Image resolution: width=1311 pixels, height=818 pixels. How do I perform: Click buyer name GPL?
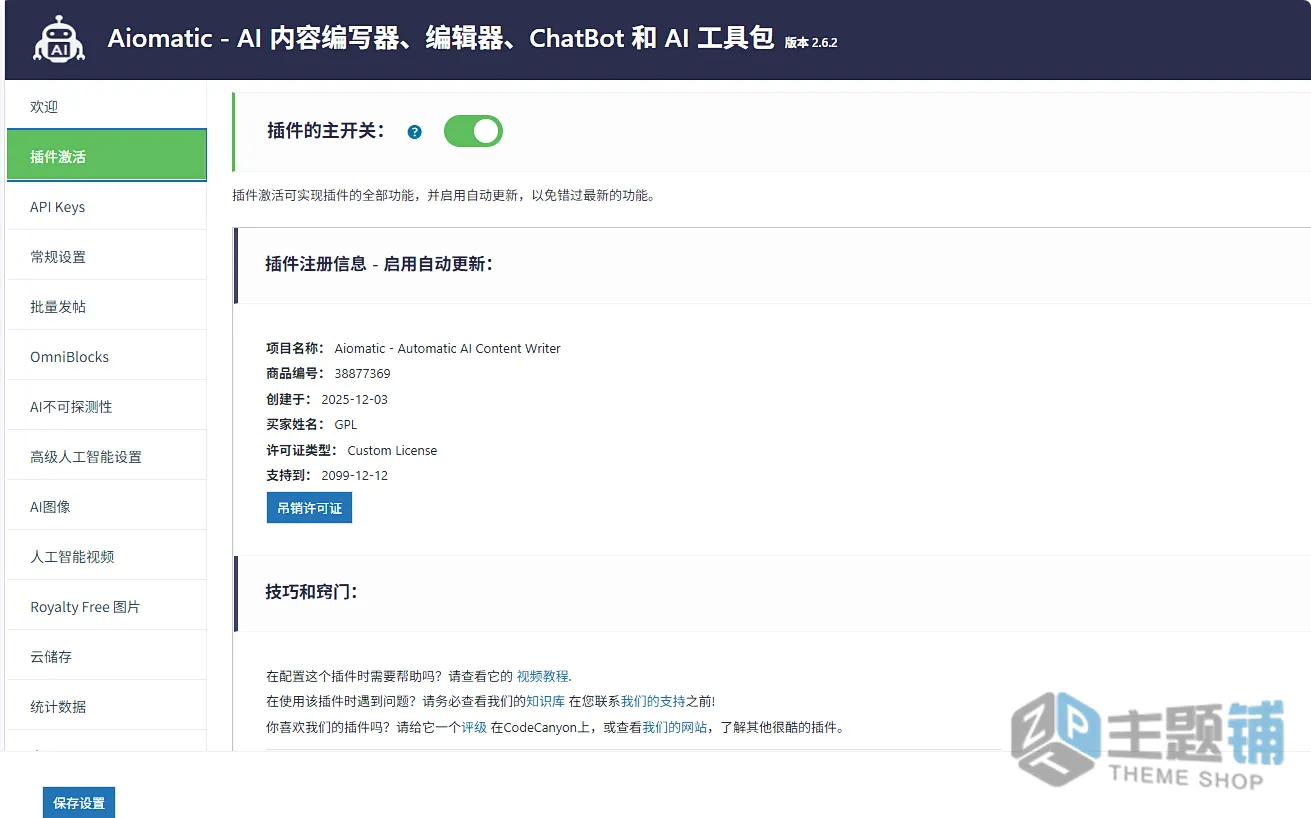point(345,425)
